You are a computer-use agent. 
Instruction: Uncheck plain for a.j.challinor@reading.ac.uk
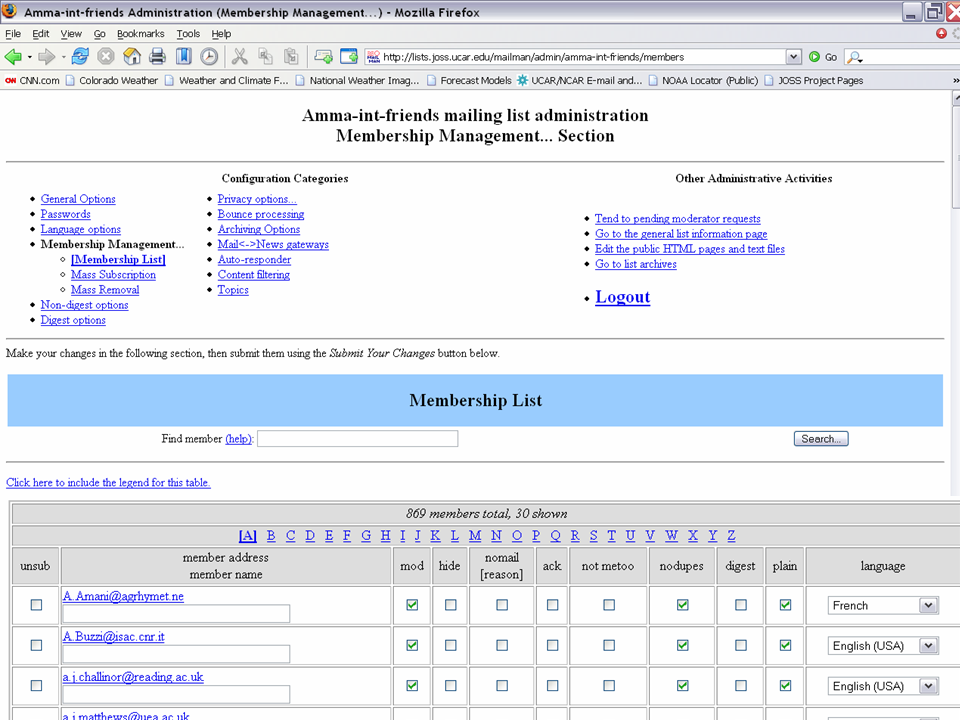point(785,686)
